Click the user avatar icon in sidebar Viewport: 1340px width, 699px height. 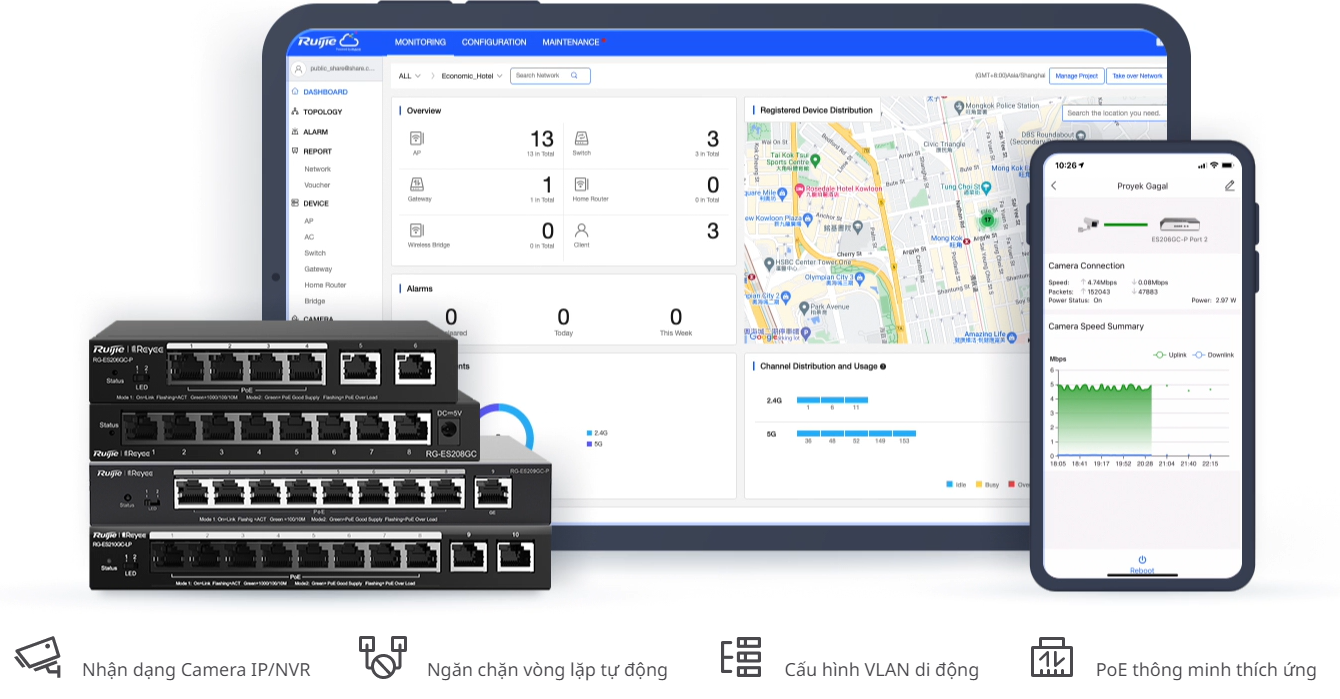(298, 69)
